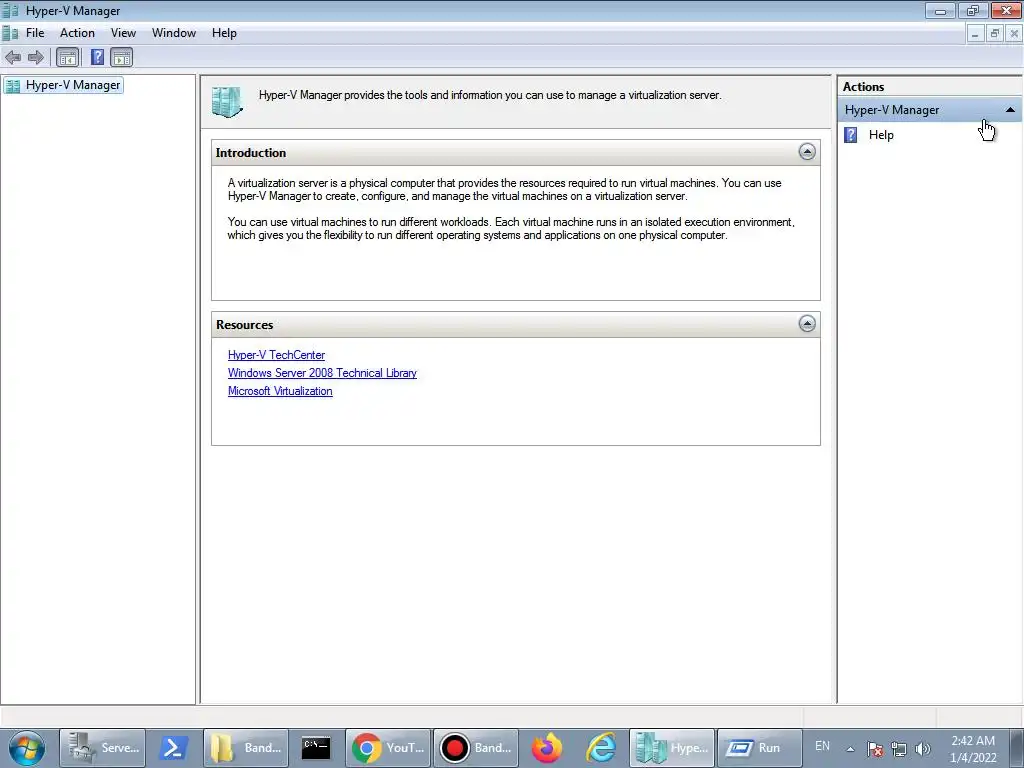Open Windows Server 2008 Technical Library link
Image resolution: width=1024 pixels, height=768 pixels.
pyautogui.click(x=322, y=373)
